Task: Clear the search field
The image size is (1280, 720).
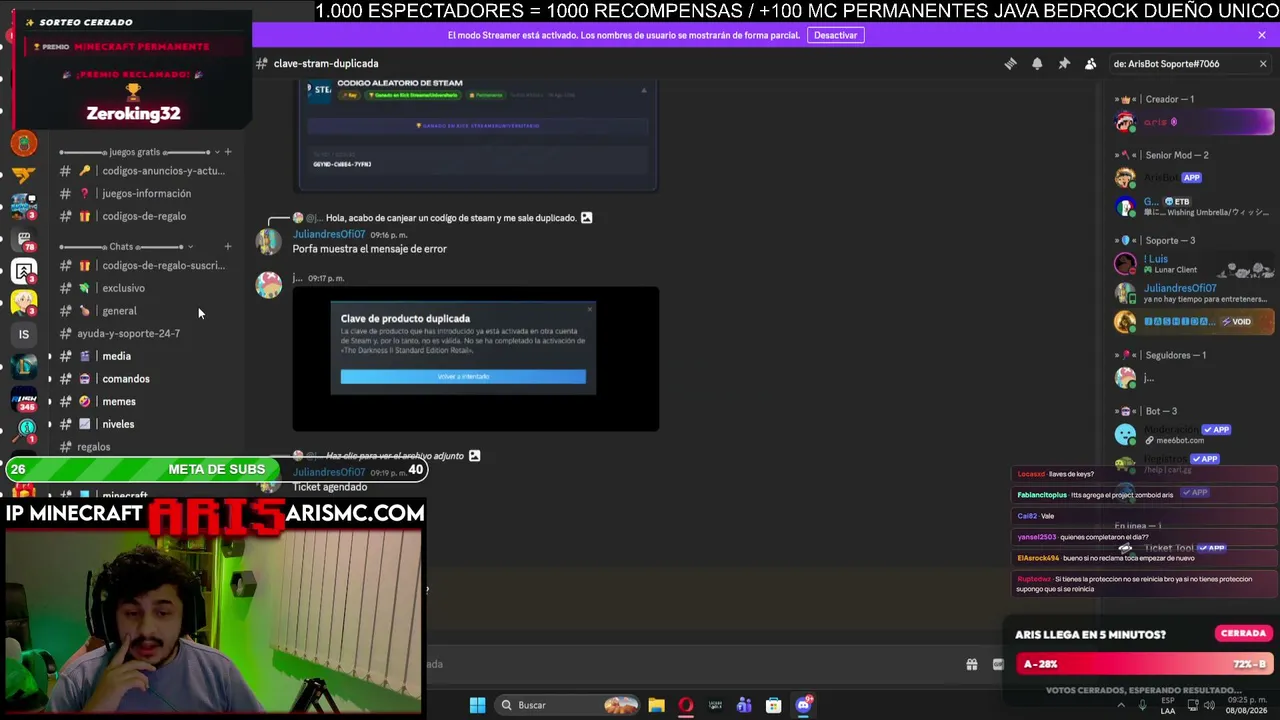Action: point(1263,64)
